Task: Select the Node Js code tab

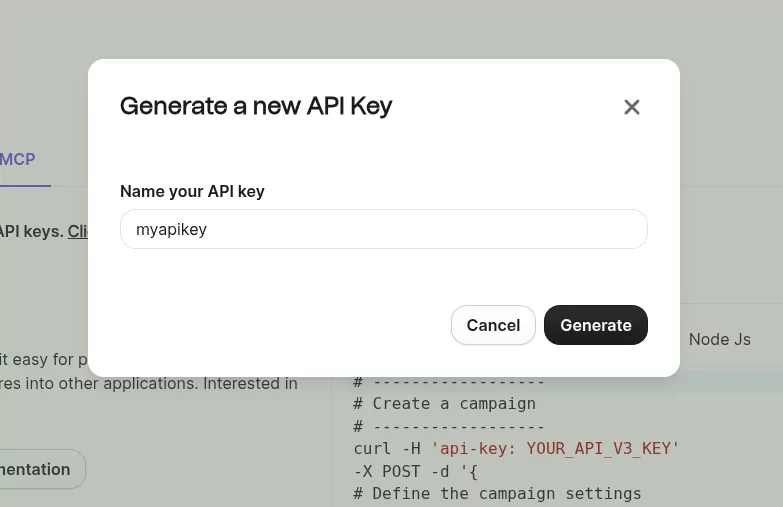Action: 719,339
